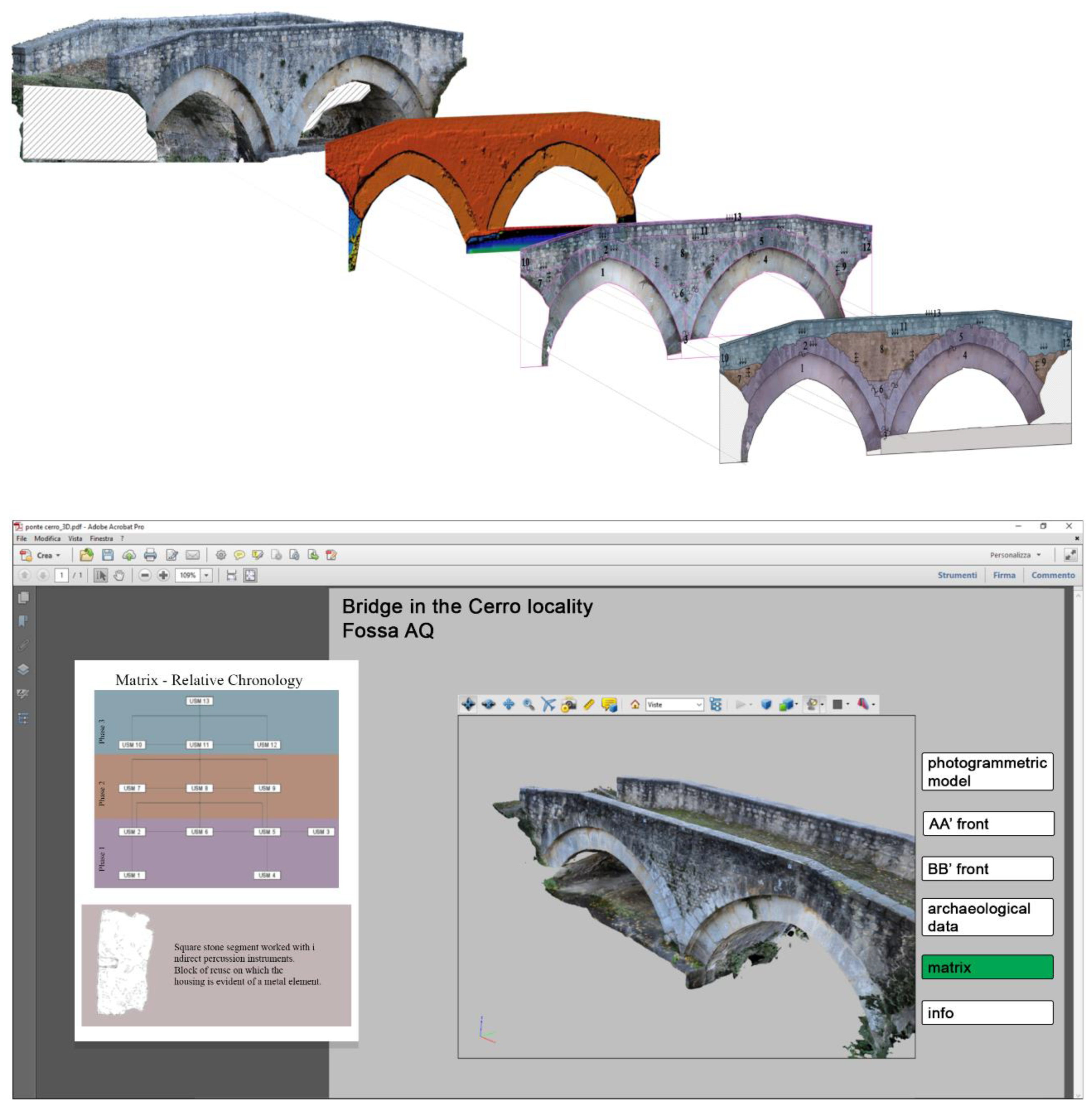Open the Crea dropdown menu

[x=48, y=555]
